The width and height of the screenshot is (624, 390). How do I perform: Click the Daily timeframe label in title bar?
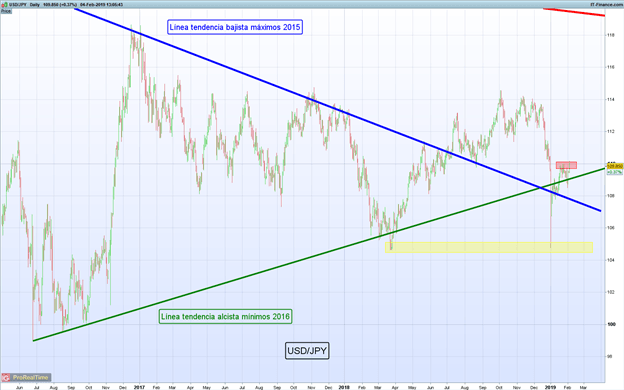35,5
